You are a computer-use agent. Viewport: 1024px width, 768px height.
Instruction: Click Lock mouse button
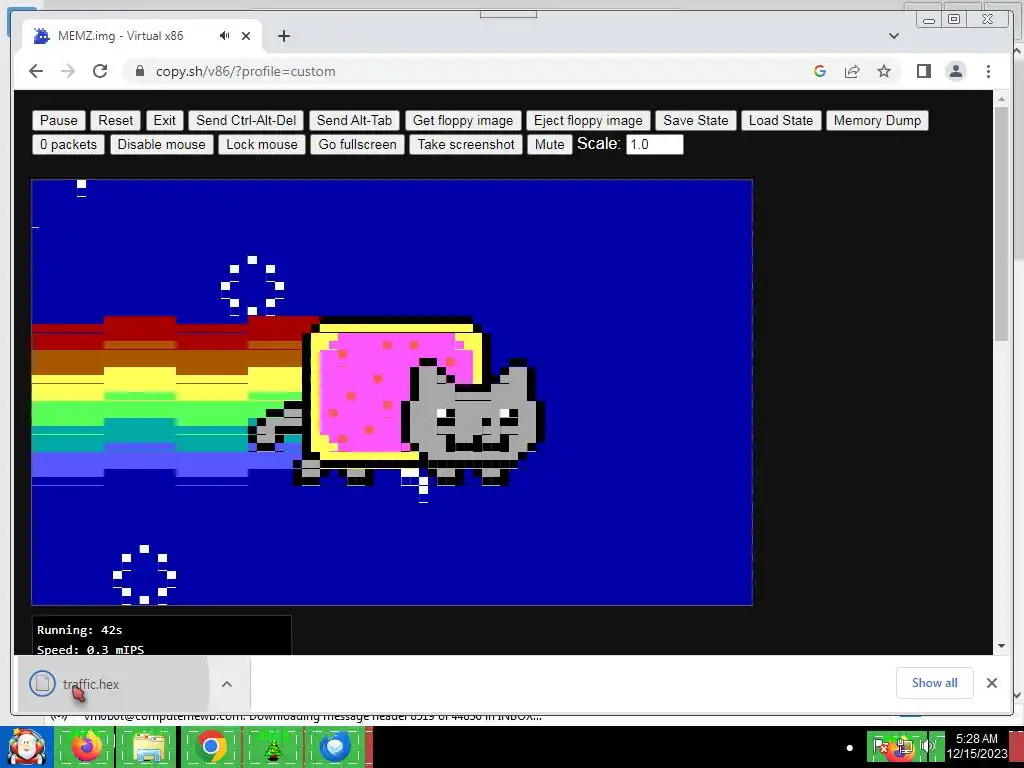262,144
